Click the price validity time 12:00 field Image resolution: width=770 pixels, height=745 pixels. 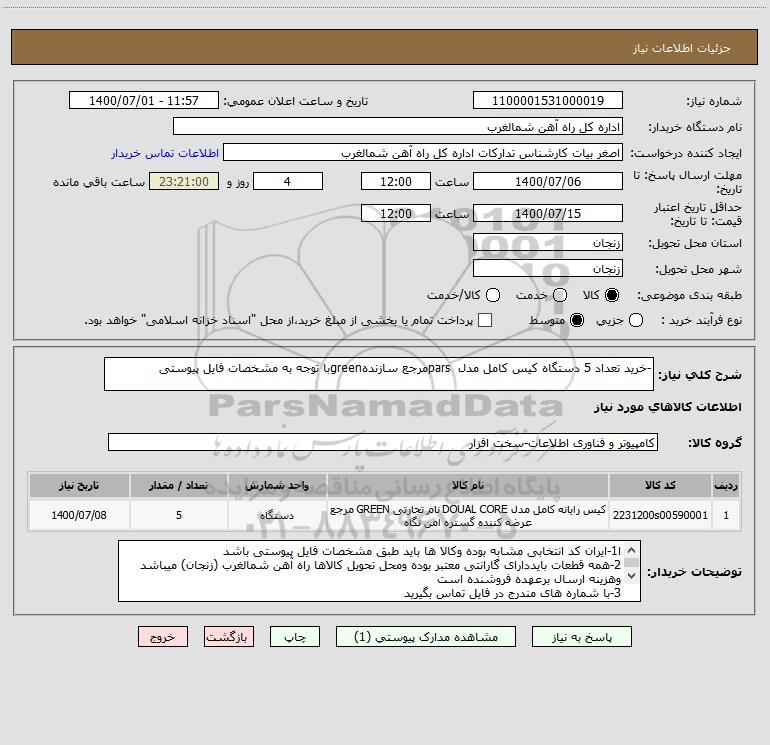[x=396, y=213]
